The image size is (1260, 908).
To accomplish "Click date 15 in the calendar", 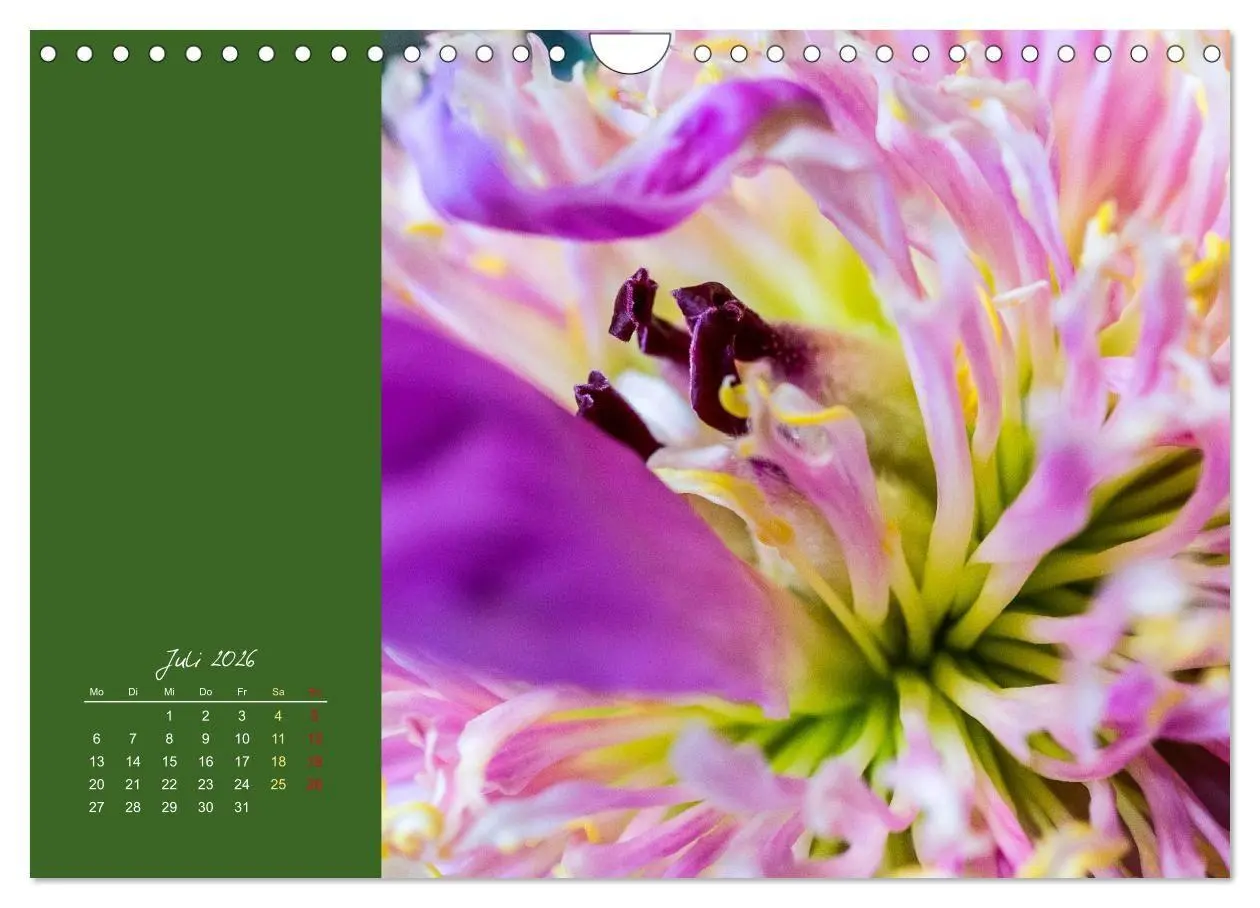I will (x=169, y=762).
